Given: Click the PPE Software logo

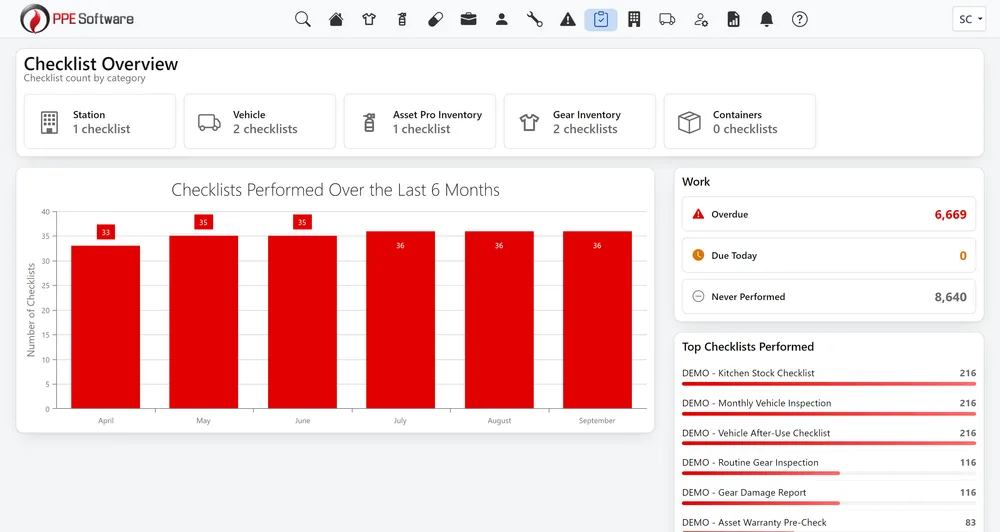Looking at the screenshot, I should click(x=77, y=19).
